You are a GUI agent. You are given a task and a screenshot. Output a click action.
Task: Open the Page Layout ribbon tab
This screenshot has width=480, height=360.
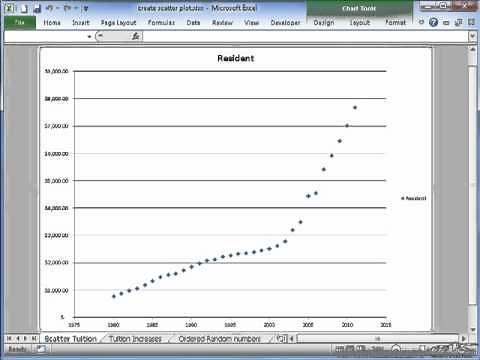(119, 23)
